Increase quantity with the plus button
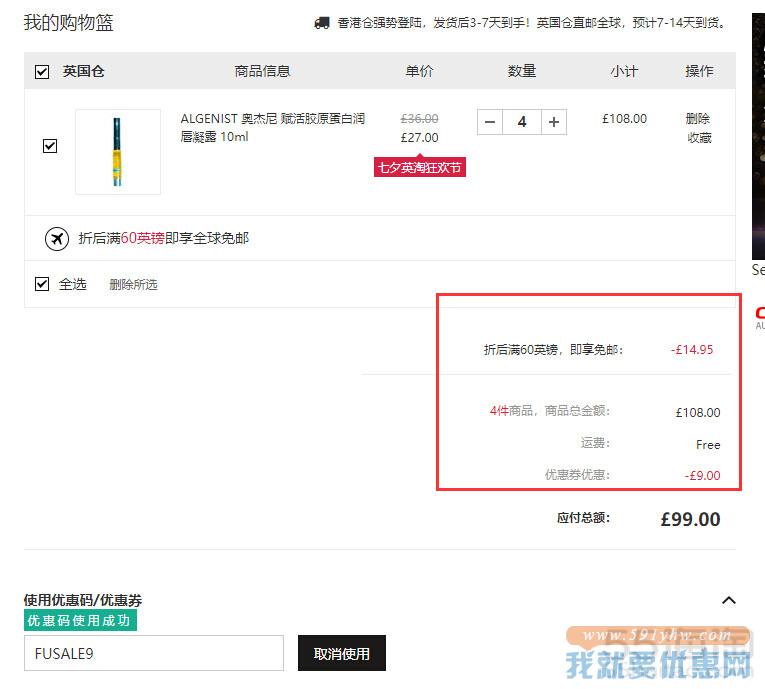The height and width of the screenshot is (689, 765). click(x=554, y=122)
